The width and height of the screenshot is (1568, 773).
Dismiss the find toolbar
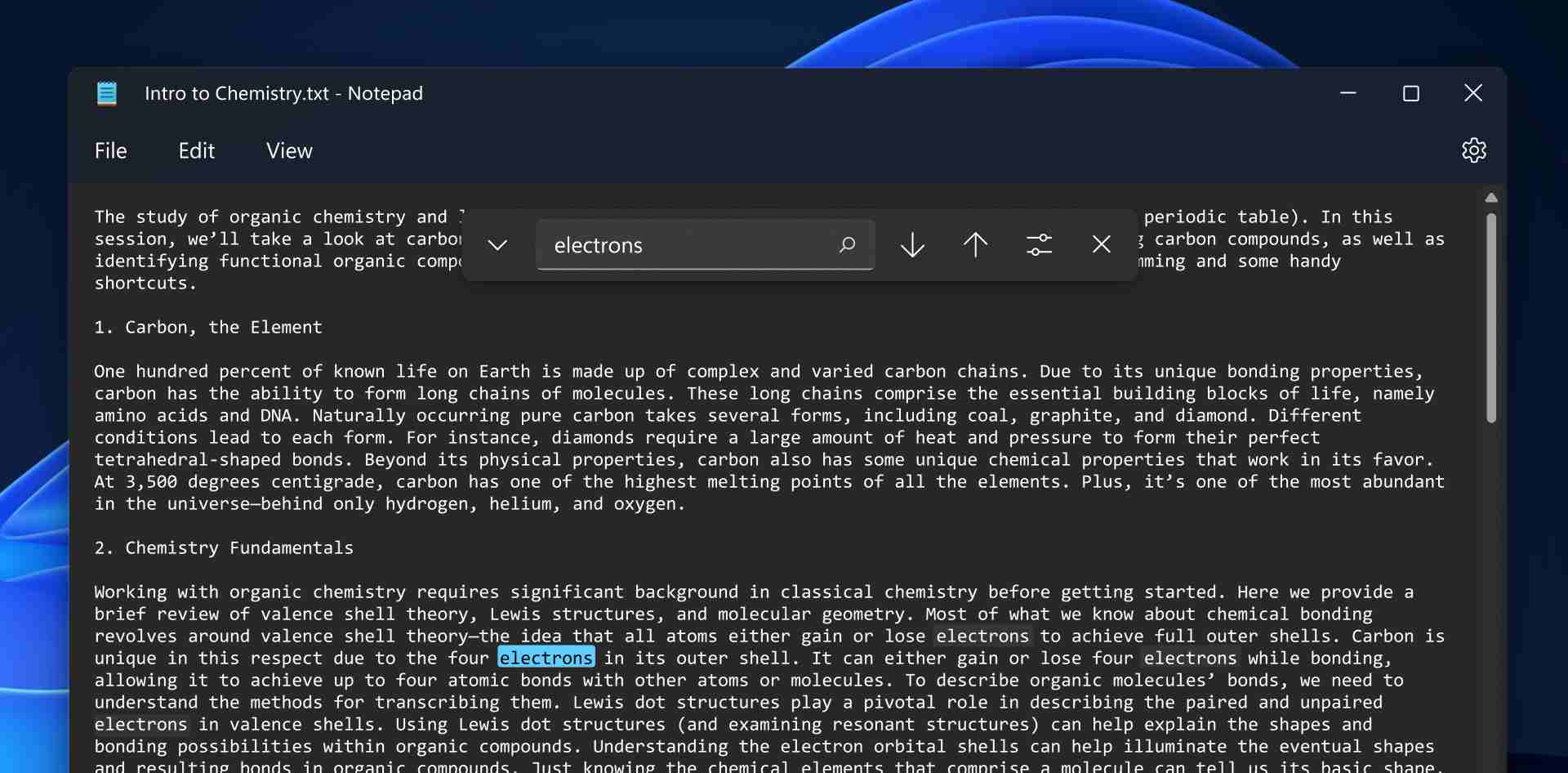pos(1101,244)
